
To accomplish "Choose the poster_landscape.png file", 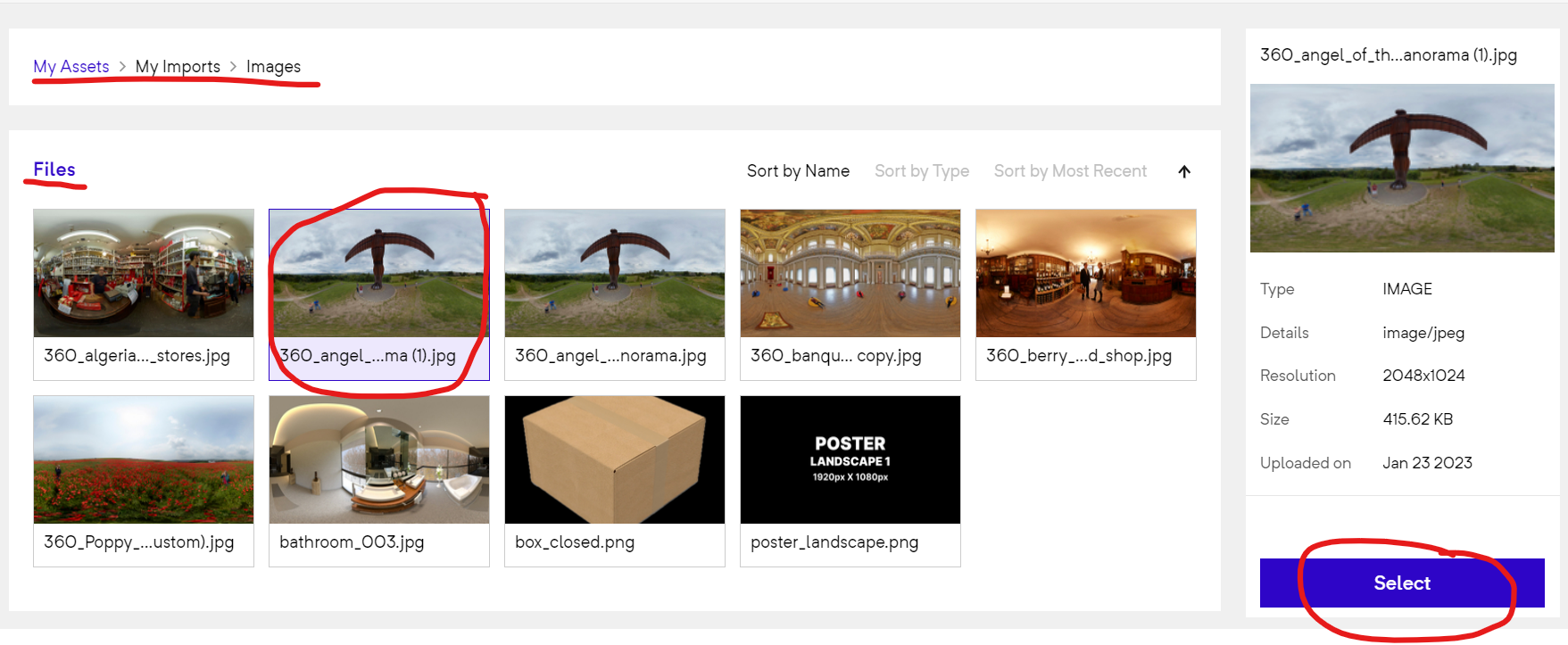I will (850, 460).
